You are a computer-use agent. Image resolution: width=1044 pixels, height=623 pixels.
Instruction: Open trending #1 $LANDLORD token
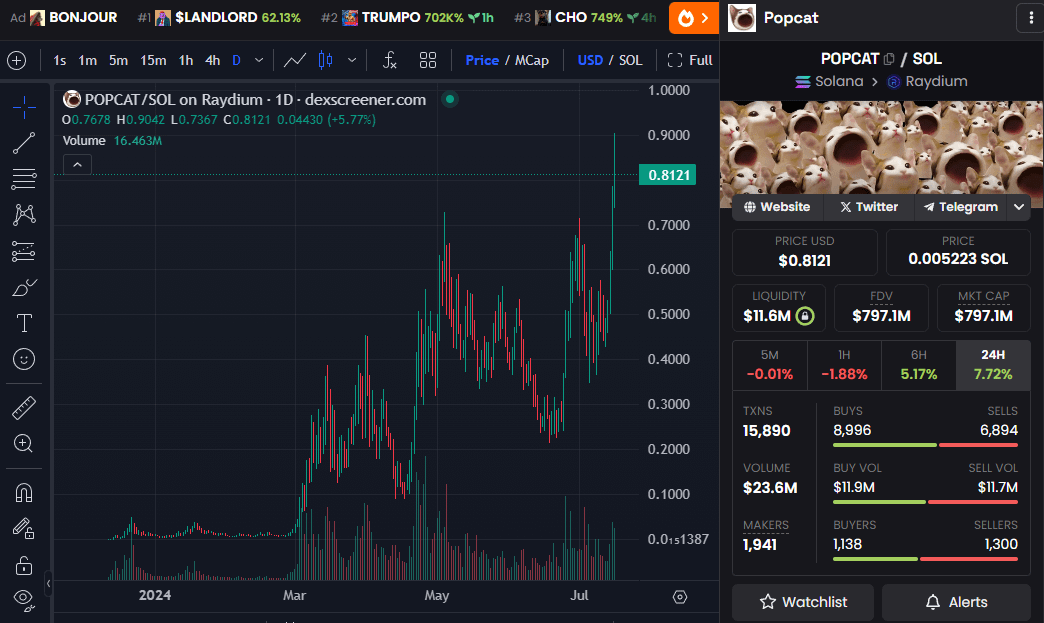point(219,17)
